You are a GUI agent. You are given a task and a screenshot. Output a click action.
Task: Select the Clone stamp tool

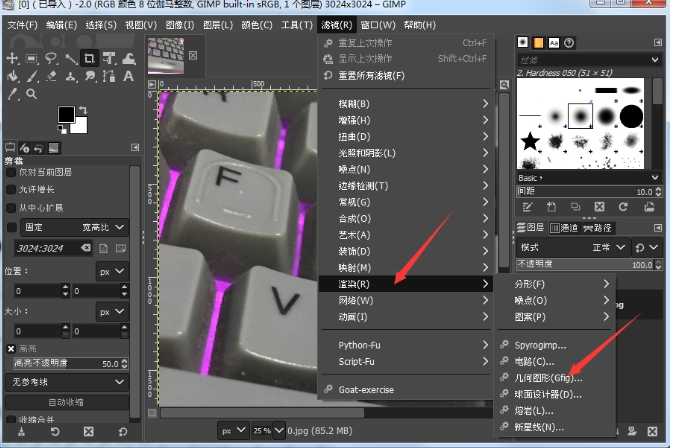[71, 77]
